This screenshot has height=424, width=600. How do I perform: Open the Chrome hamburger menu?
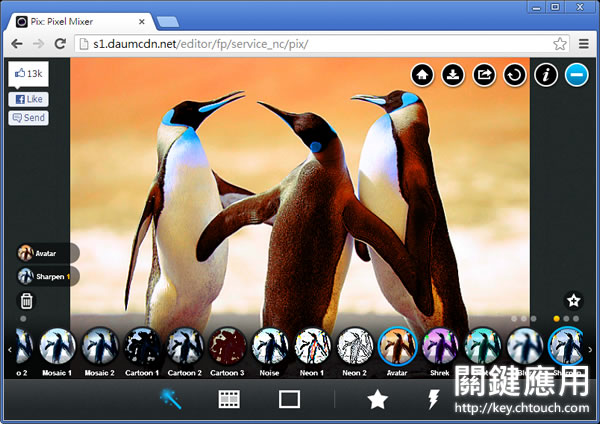pyautogui.click(x=583, y=44)
